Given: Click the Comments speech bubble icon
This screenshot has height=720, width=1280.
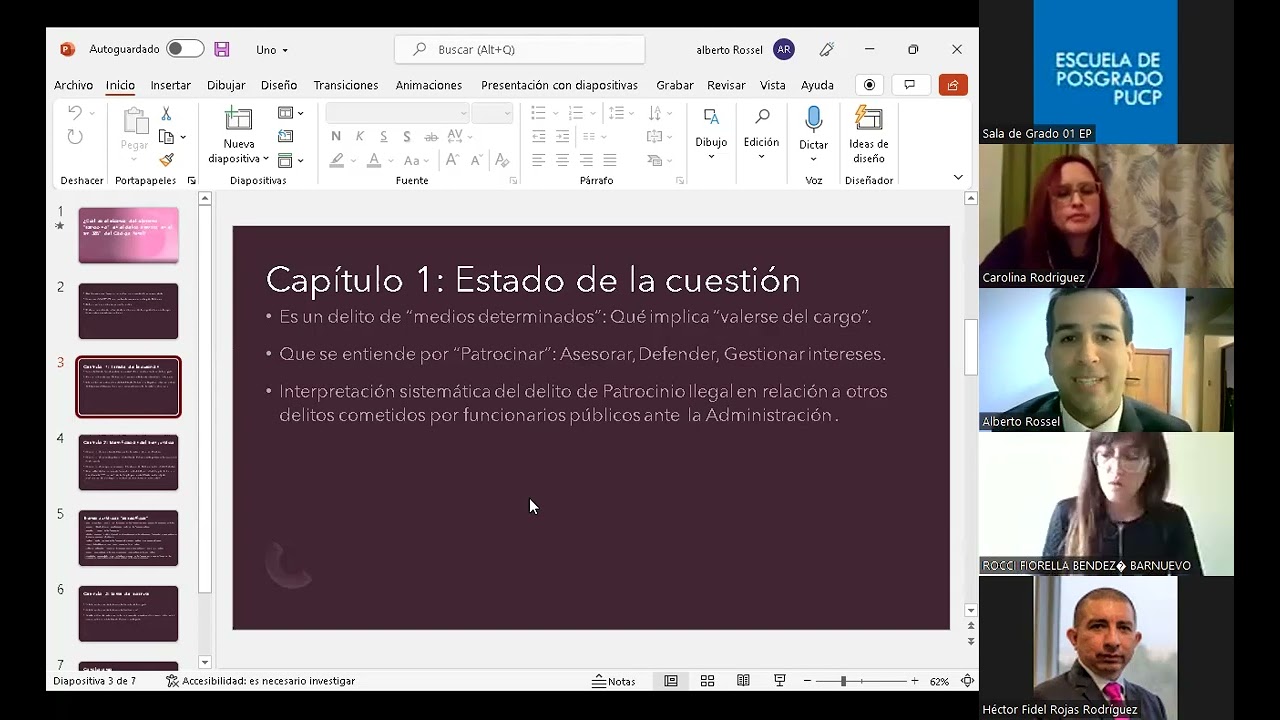Looking at the screenshot, I should tap(909, 85).
